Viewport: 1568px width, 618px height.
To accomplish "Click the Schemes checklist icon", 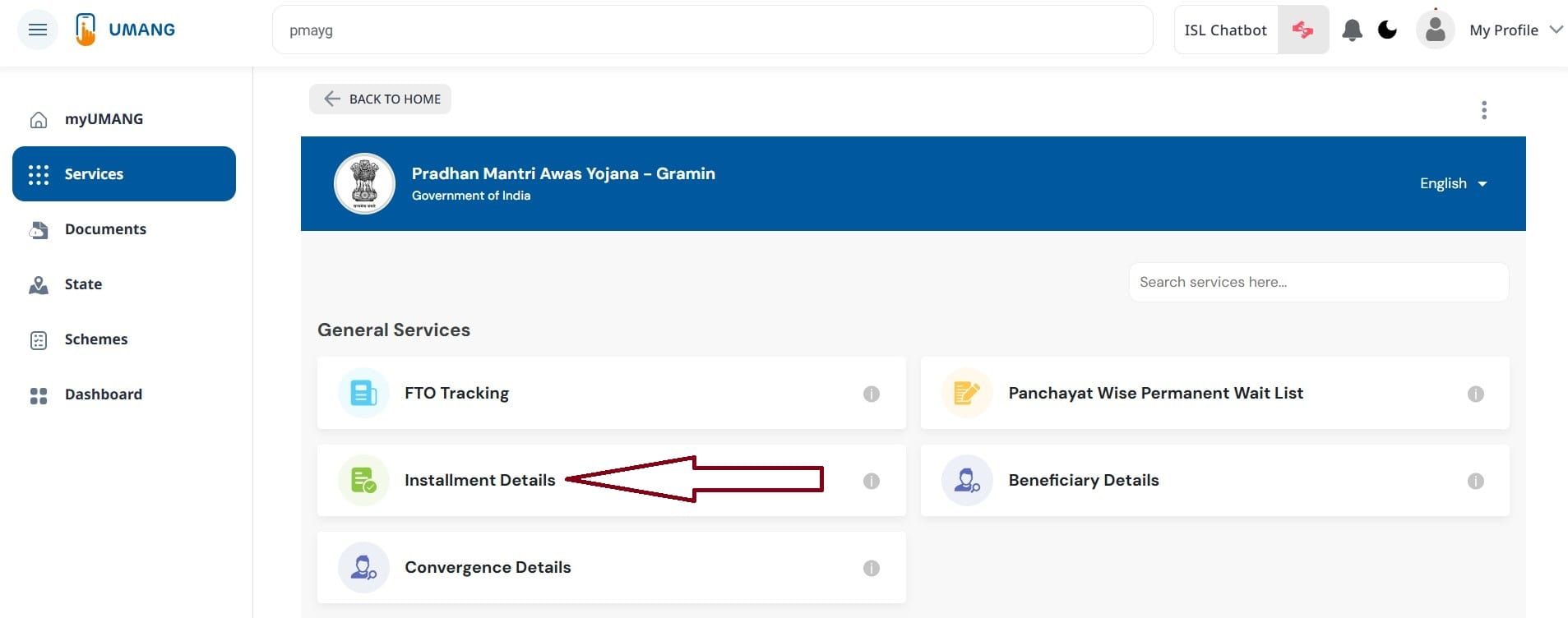I will point(39,340).
